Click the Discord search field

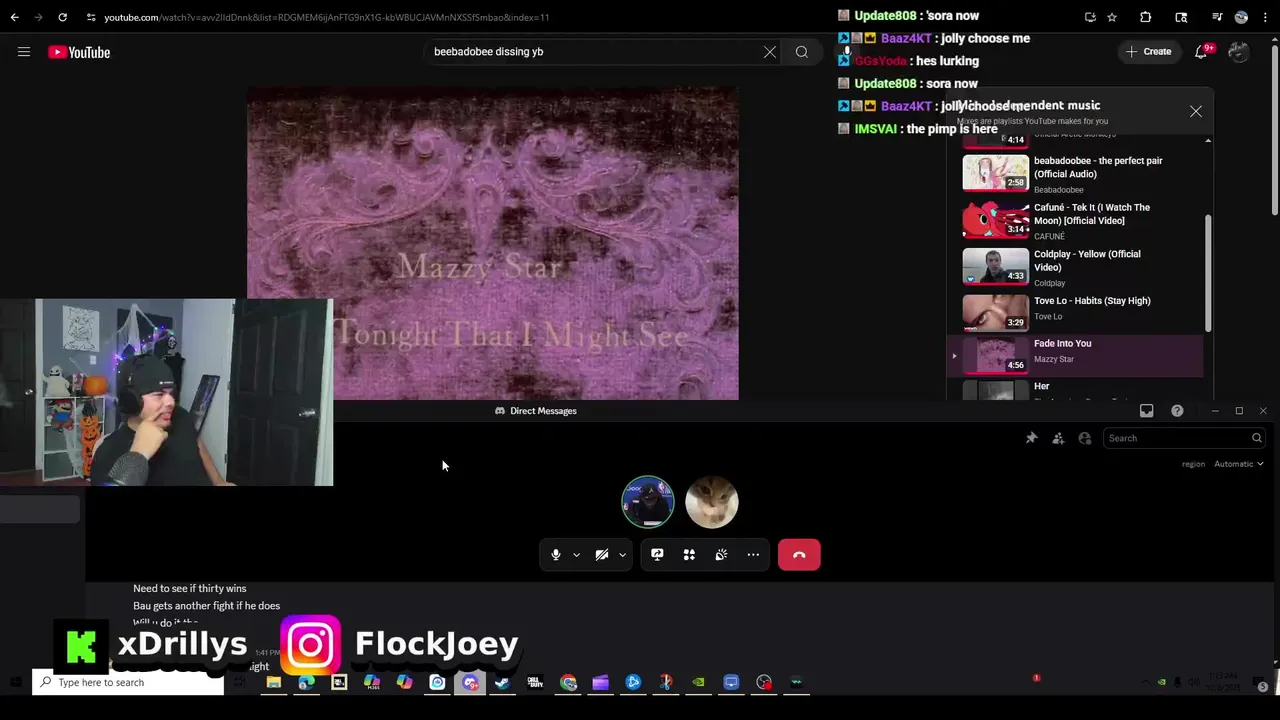[1185, 438]
